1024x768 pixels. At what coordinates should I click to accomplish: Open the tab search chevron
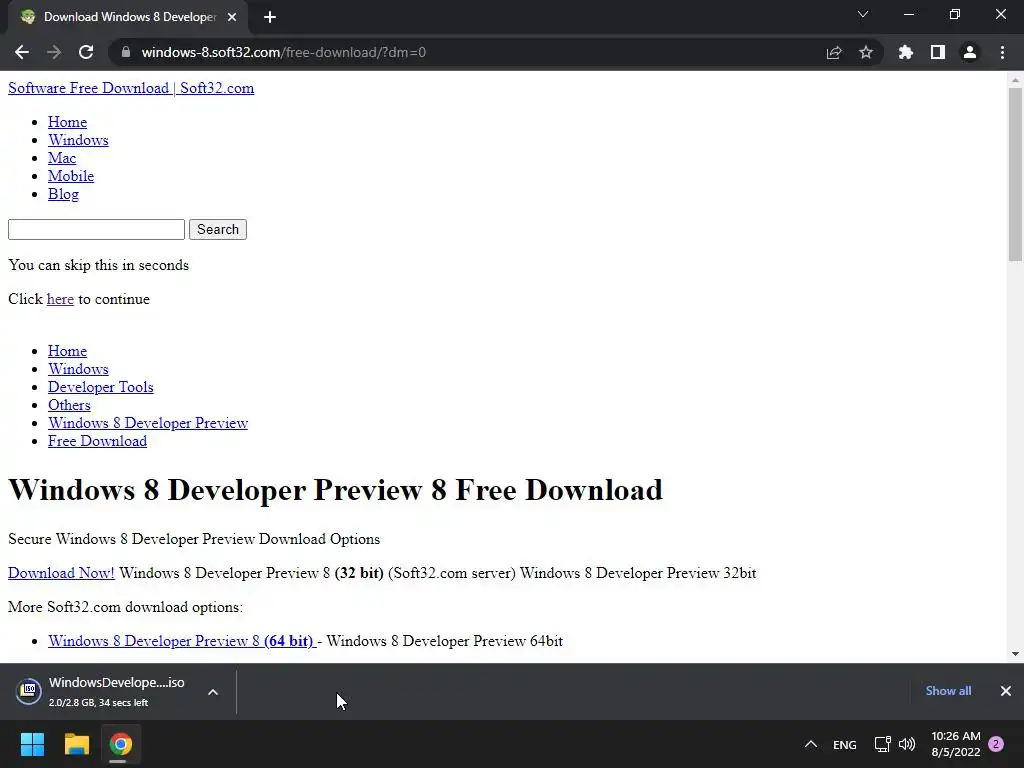863,14
